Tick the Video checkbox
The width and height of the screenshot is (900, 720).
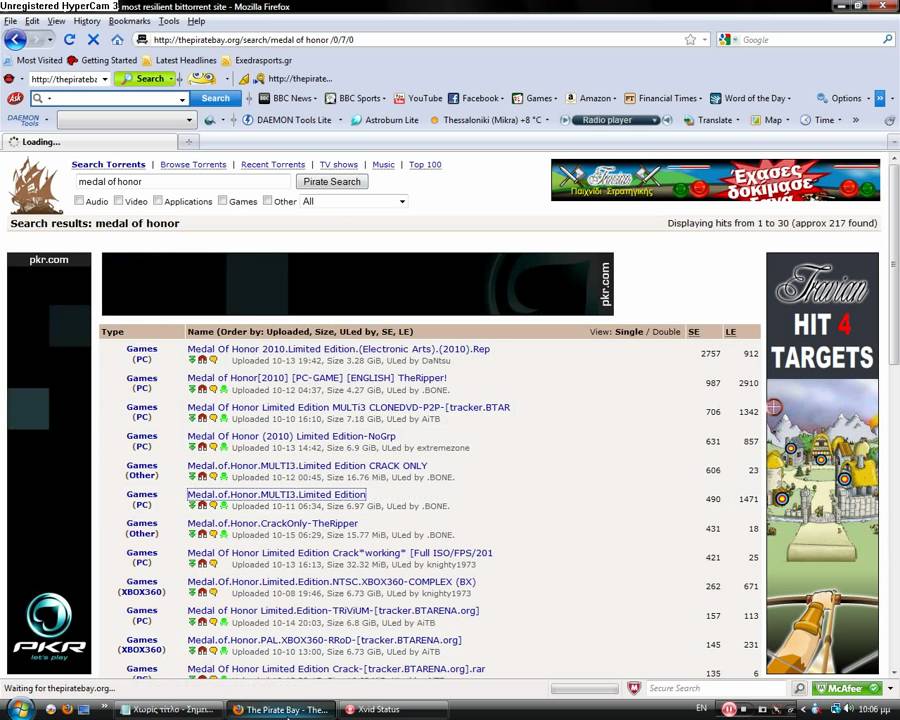(118, 200)
